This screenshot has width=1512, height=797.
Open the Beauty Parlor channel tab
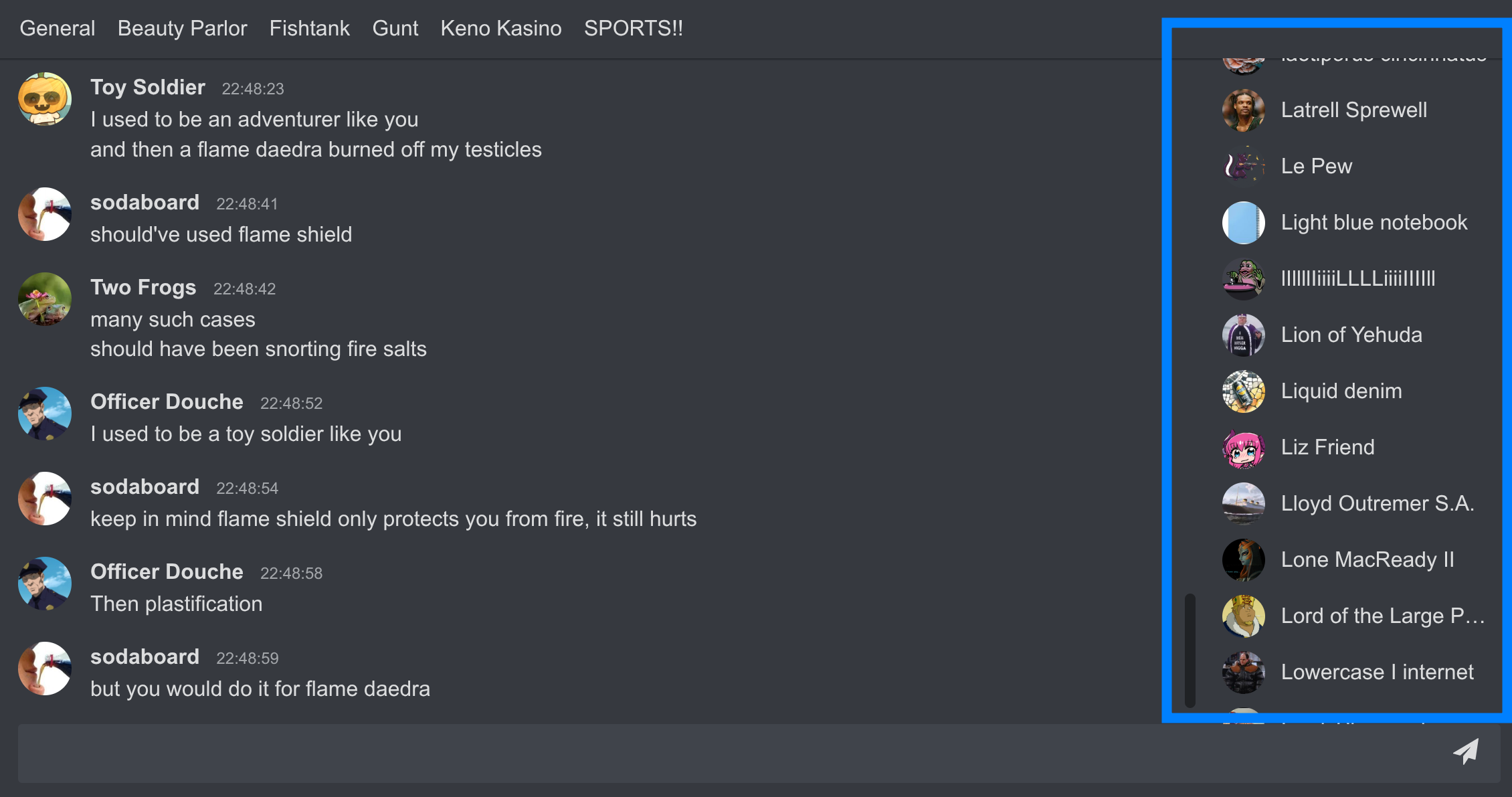182,29
